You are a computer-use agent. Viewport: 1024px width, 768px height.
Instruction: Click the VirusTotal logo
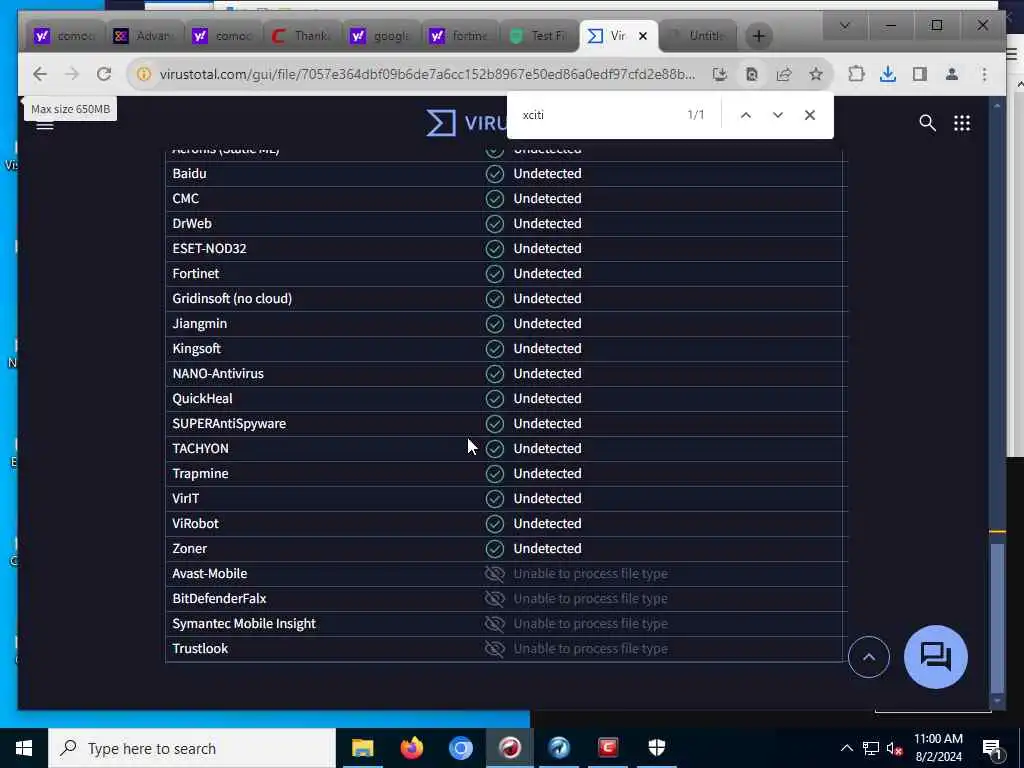466,123
